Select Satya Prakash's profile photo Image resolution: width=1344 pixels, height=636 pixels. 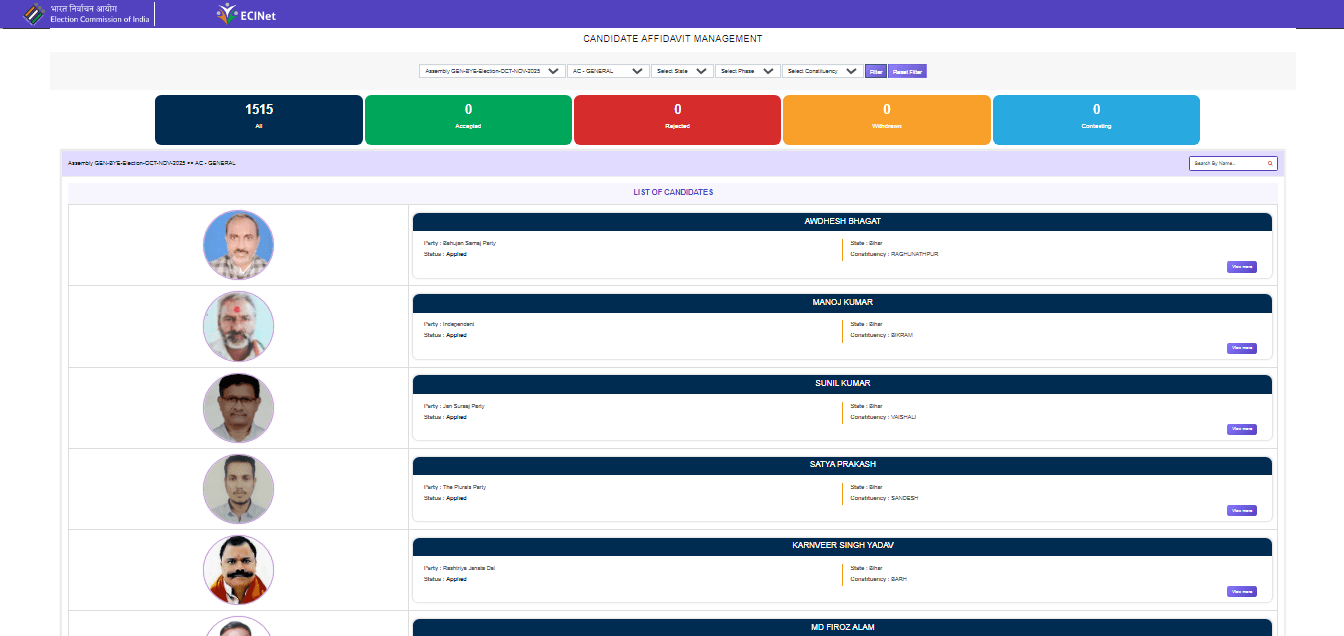pyautogui.click(x=238, y=489)
